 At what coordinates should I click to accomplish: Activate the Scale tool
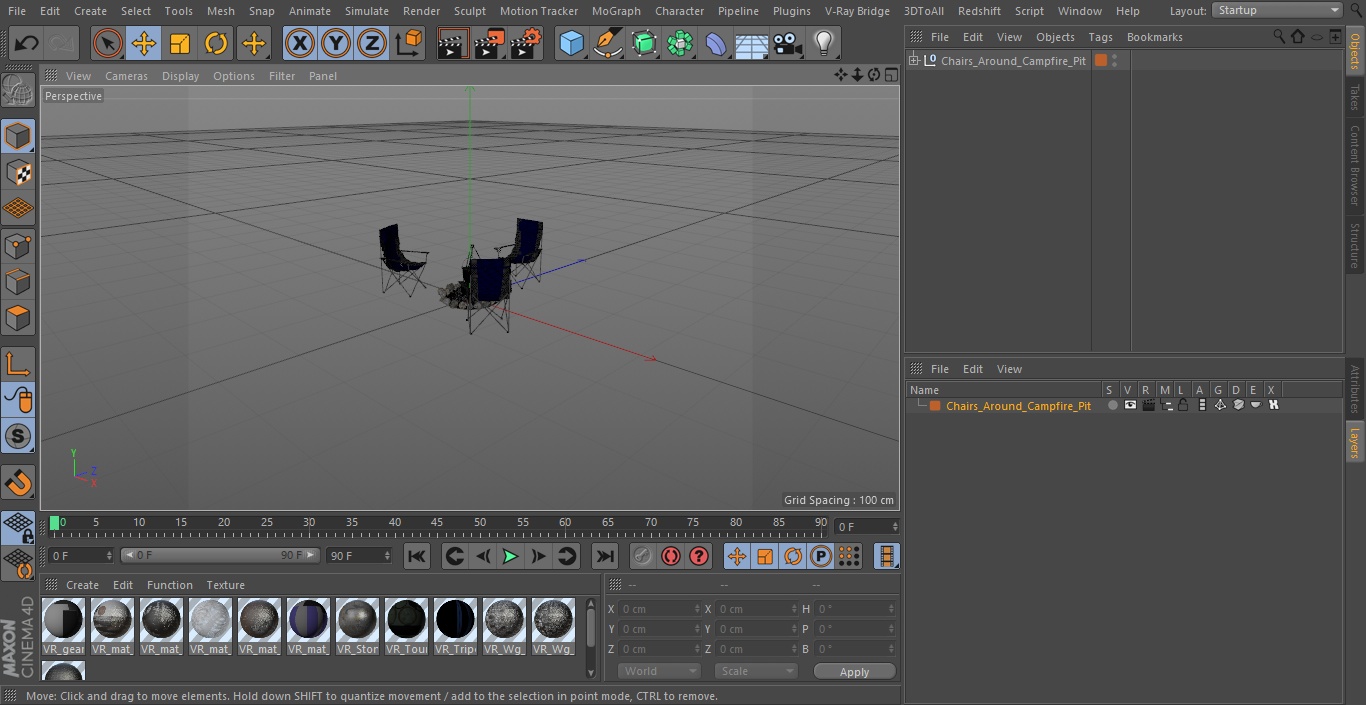pyautogui.click(x=180, y=43)
